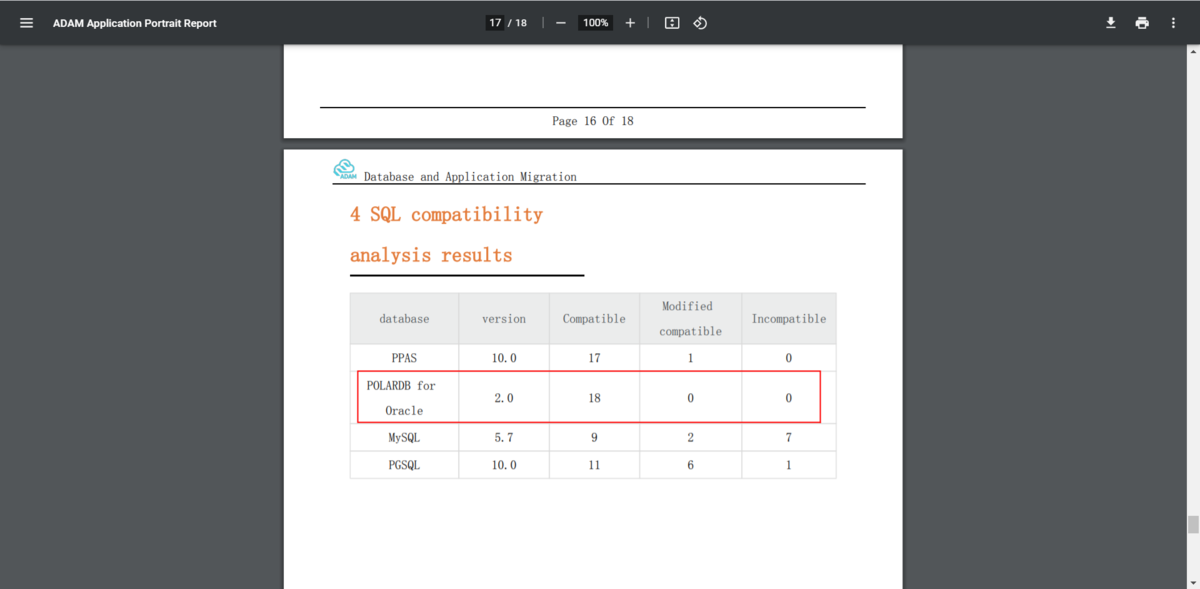The height and width of the screenshot is (589, 1200).
Task: Edit the current page number field
Action: pos(495,23)
